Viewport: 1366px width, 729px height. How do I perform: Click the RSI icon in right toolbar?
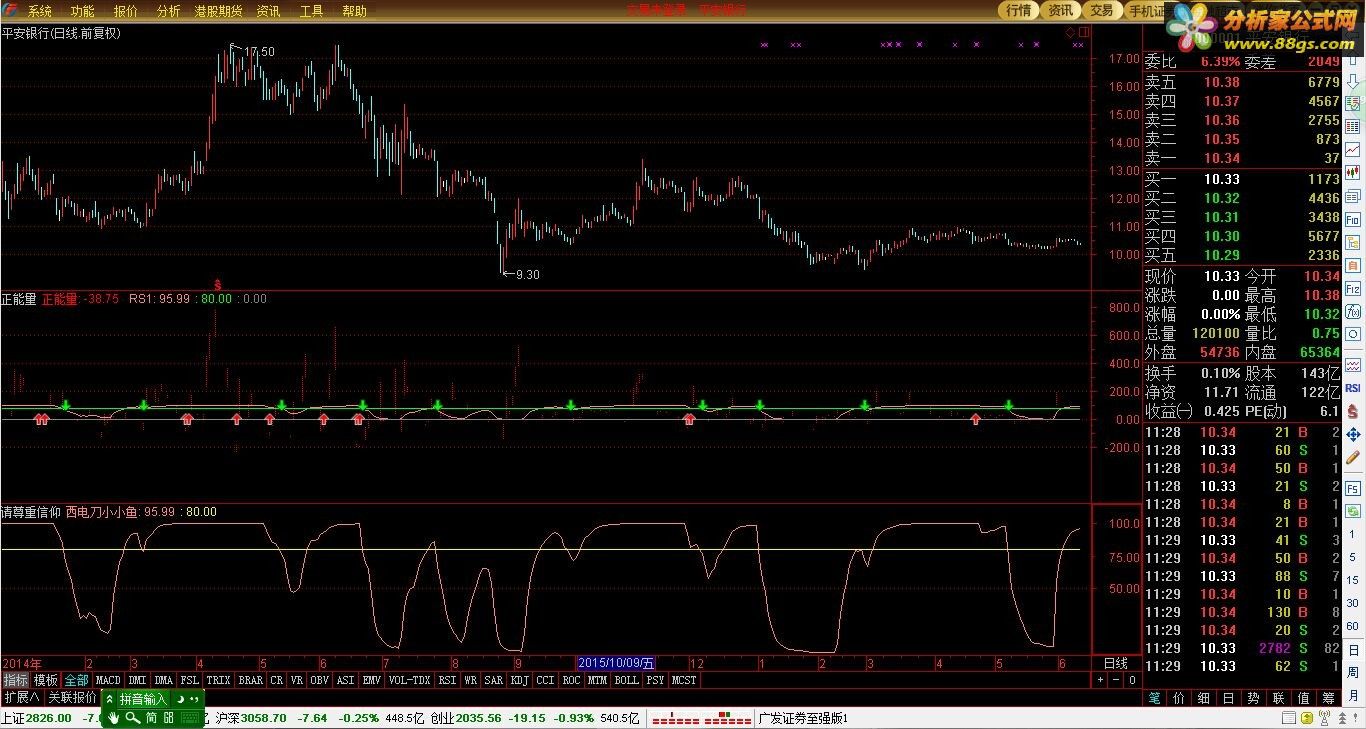pyautogui.click(x=1352, y=387)
